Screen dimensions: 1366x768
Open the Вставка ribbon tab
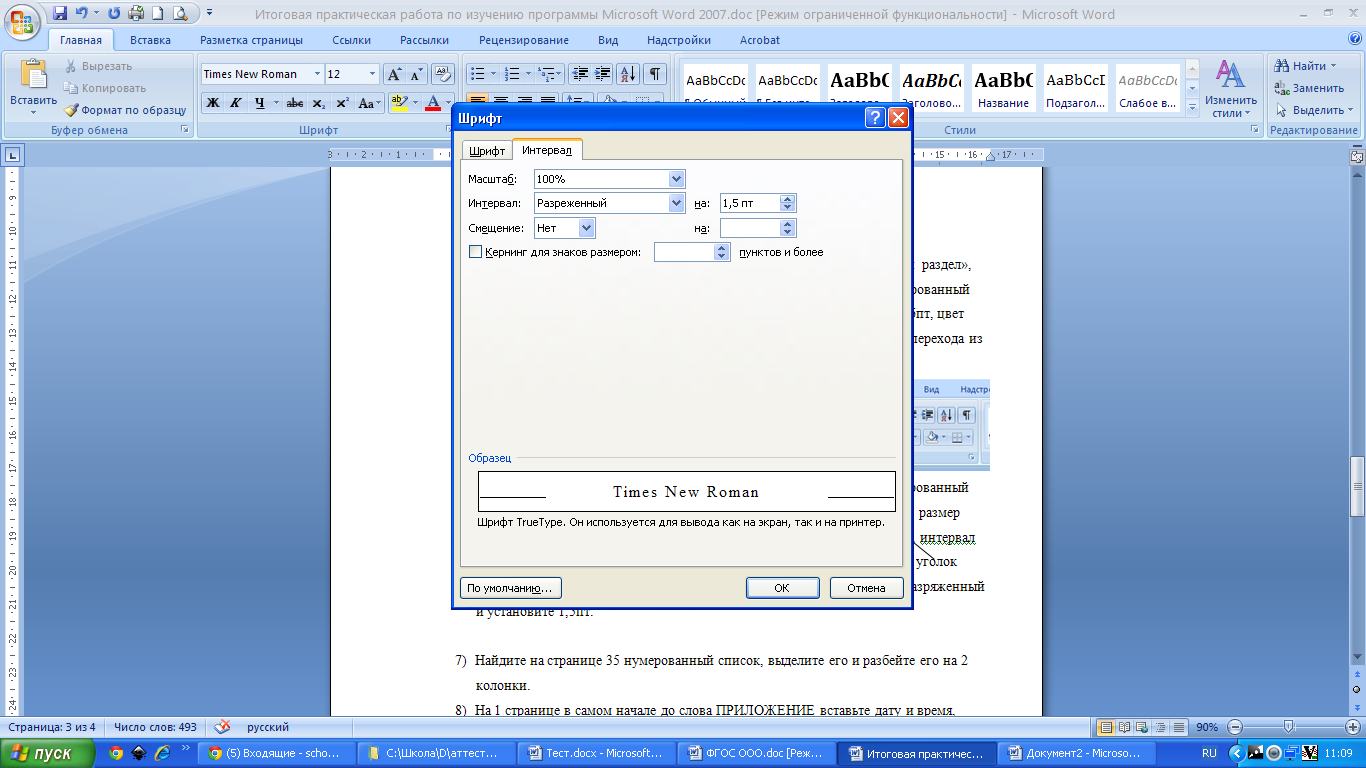pyautogui.click(x=150, y=40)
